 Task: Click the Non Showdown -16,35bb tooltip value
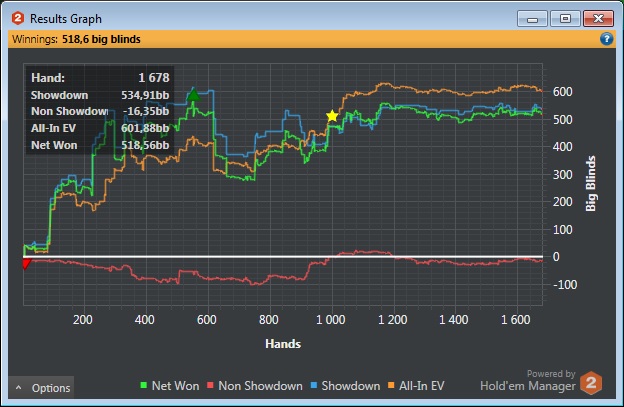146,111
